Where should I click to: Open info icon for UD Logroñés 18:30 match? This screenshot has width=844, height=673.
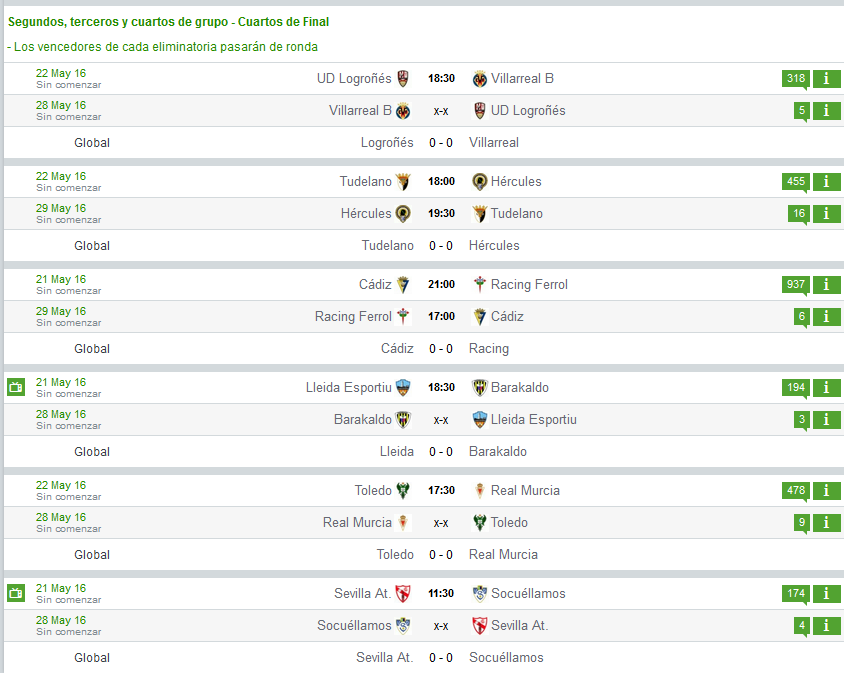click(826, 79)
